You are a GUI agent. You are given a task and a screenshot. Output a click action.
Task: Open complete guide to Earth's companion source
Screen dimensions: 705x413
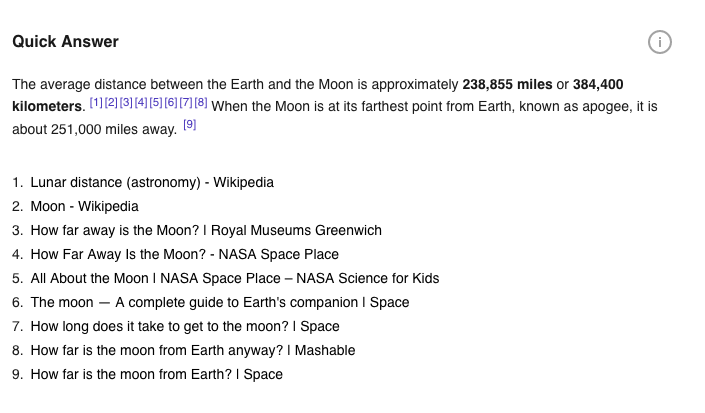(220, 303)
